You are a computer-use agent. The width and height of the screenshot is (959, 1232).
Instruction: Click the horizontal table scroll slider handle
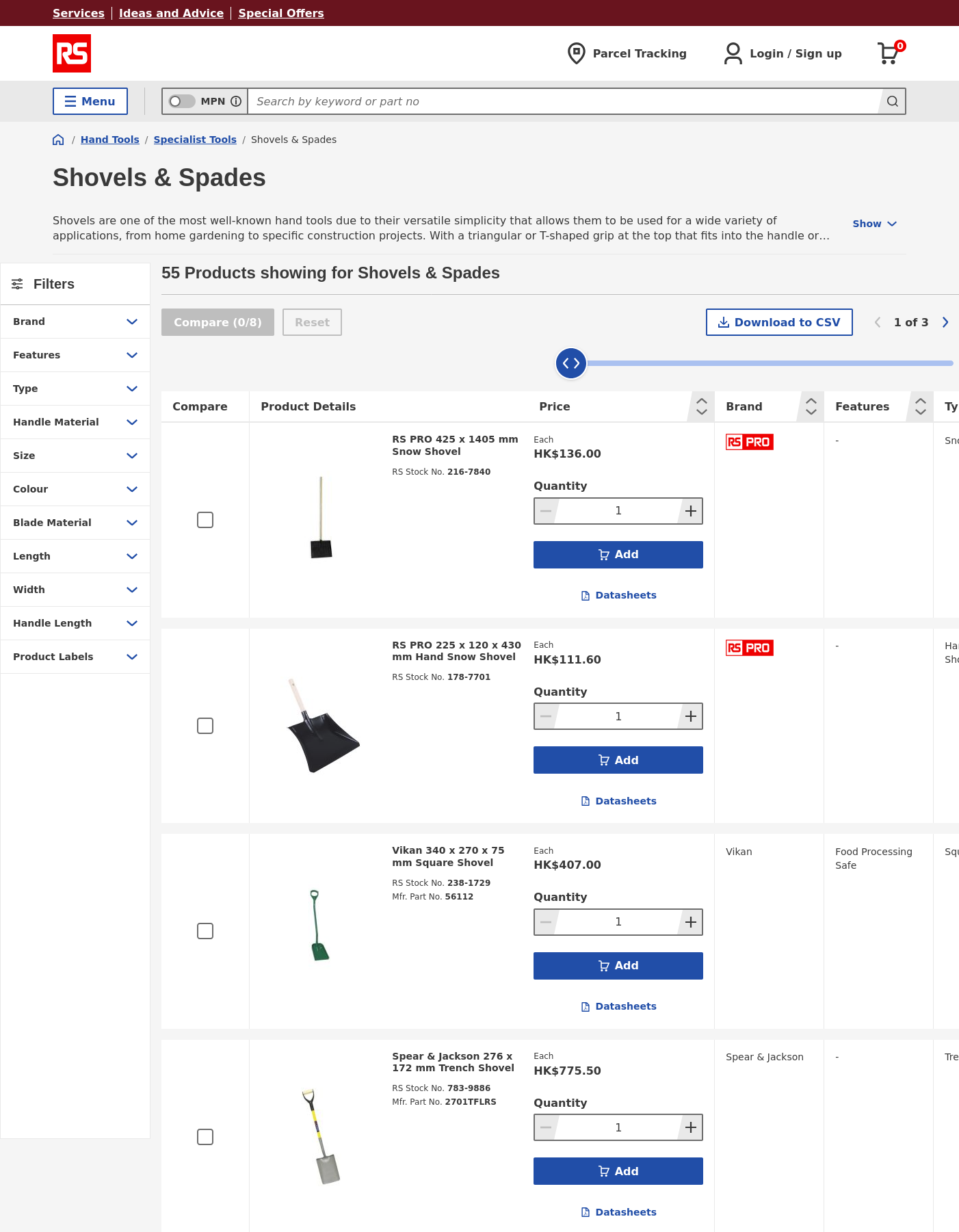tap(571, 363)
